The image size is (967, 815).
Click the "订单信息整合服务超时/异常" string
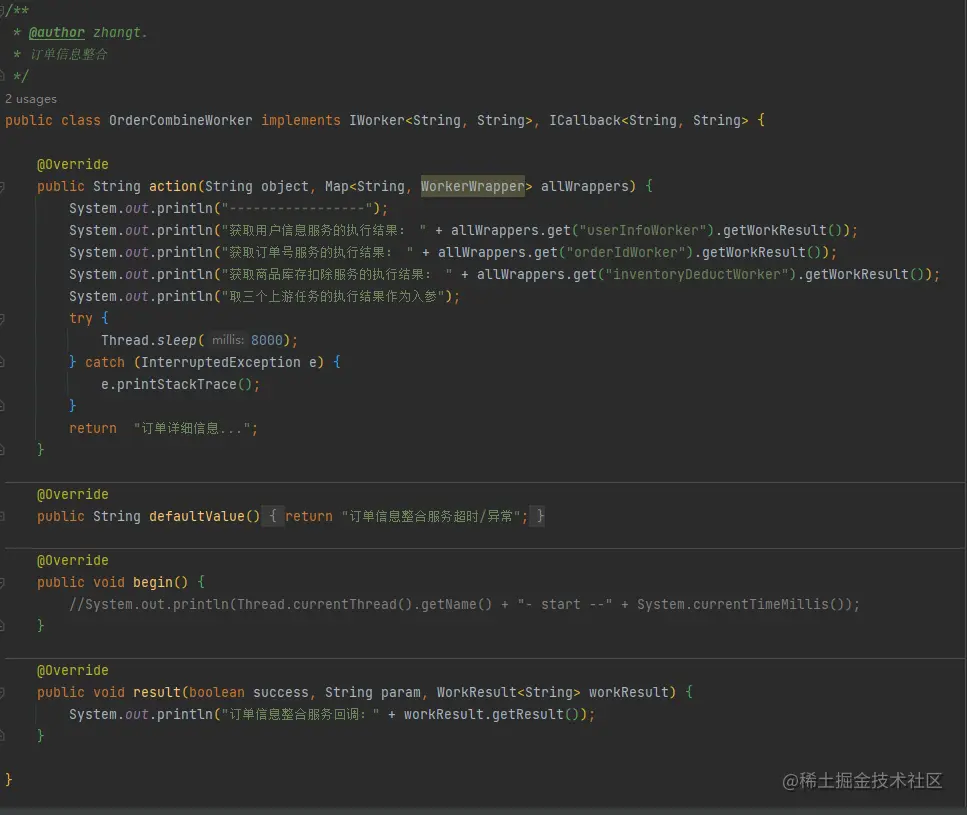point(431,516)
